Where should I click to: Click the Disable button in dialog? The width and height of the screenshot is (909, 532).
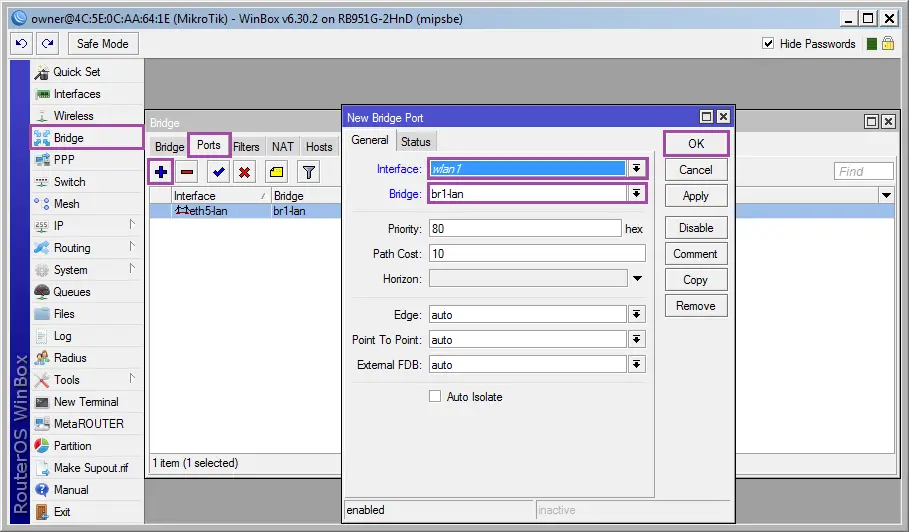(696, 228)
